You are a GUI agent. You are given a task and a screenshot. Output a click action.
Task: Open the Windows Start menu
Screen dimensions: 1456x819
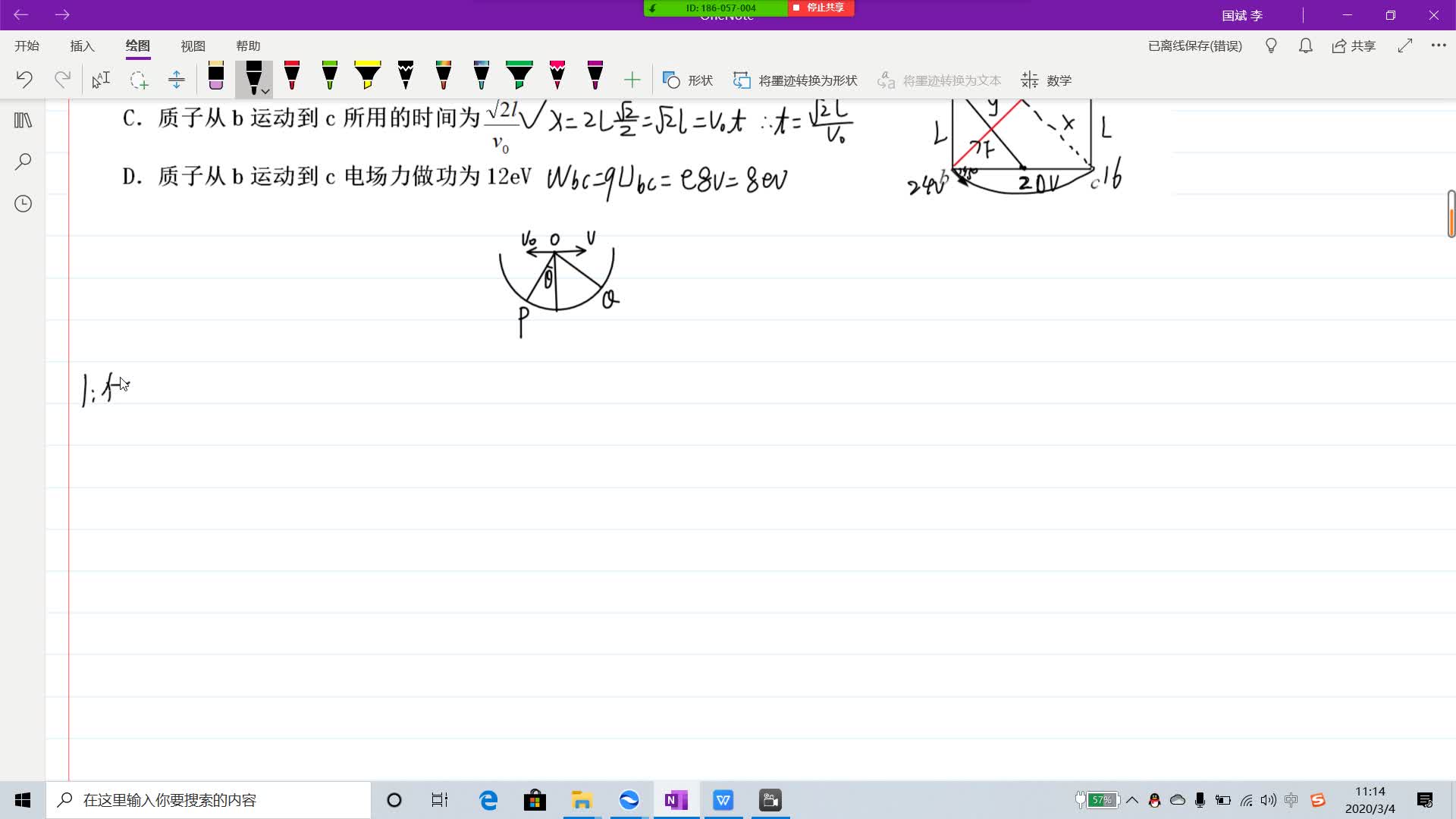[x=23, y=800]
